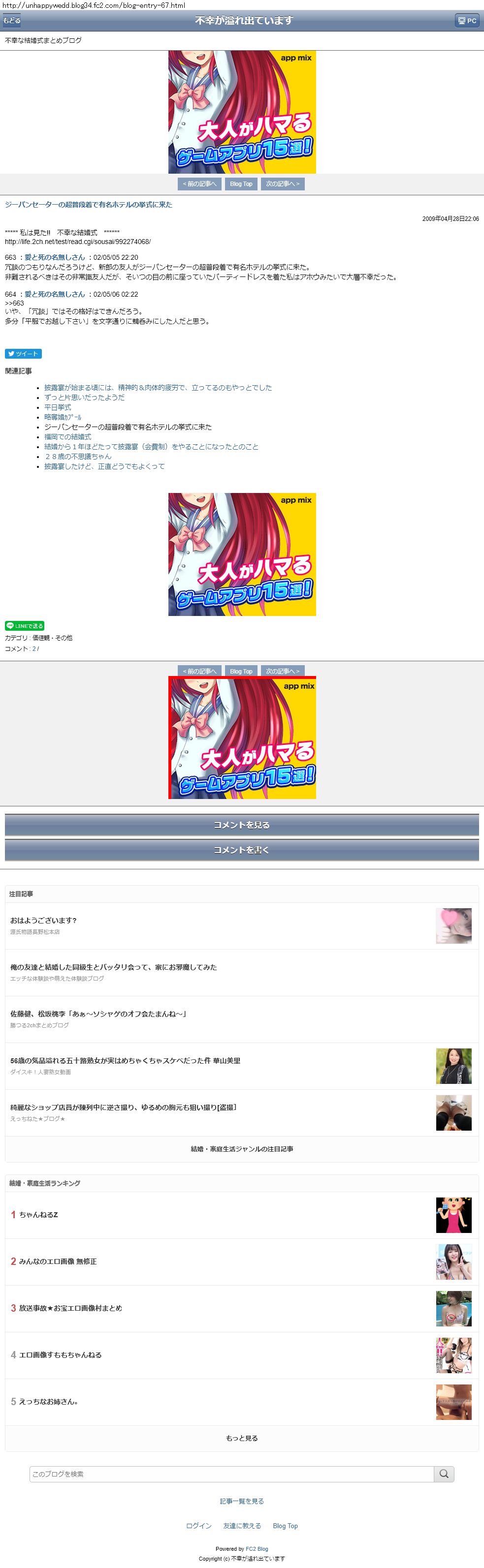Click the このブログを検索 search field
This screenshot has height=1568, width=484.
tap(231, 1474)
